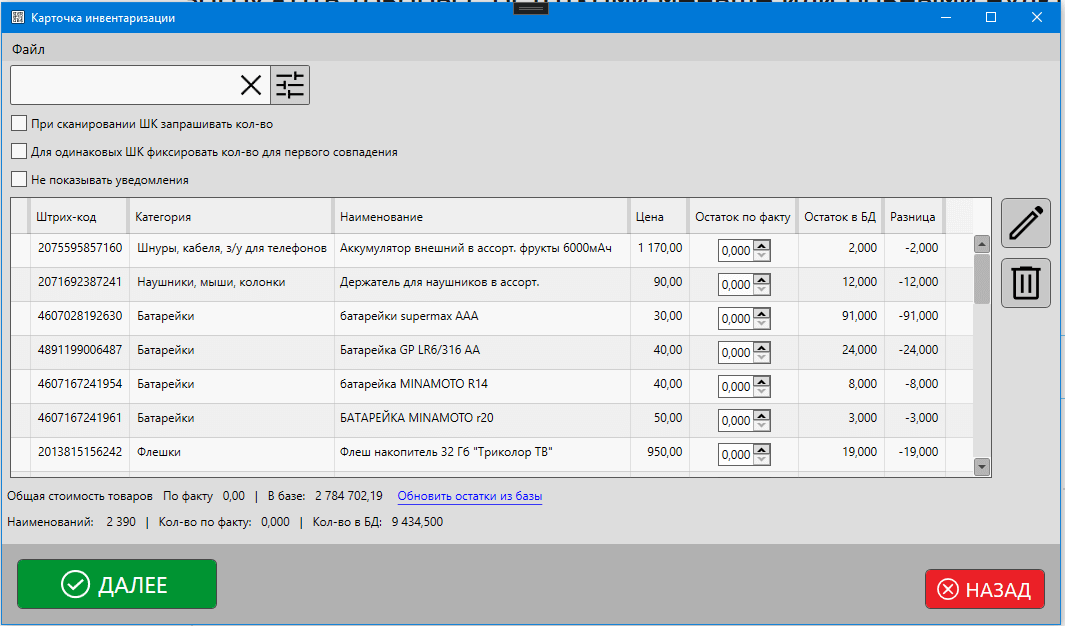Click the trash delete icon

pos(1025,282)
